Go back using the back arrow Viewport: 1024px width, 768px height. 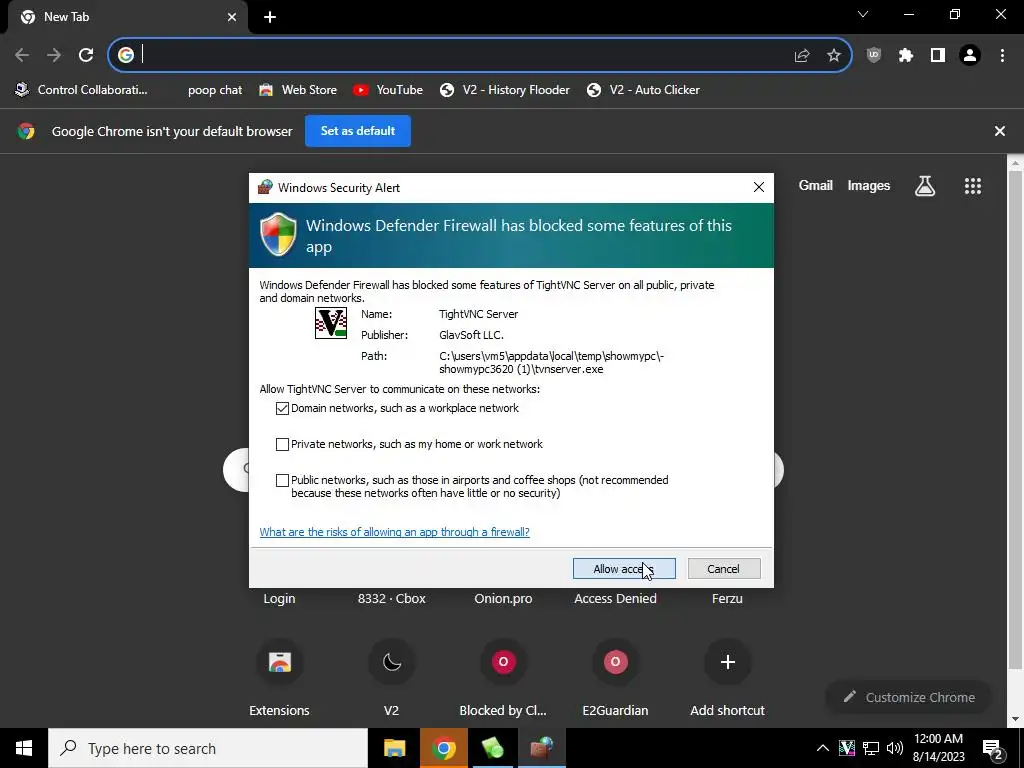click(22, 55)
